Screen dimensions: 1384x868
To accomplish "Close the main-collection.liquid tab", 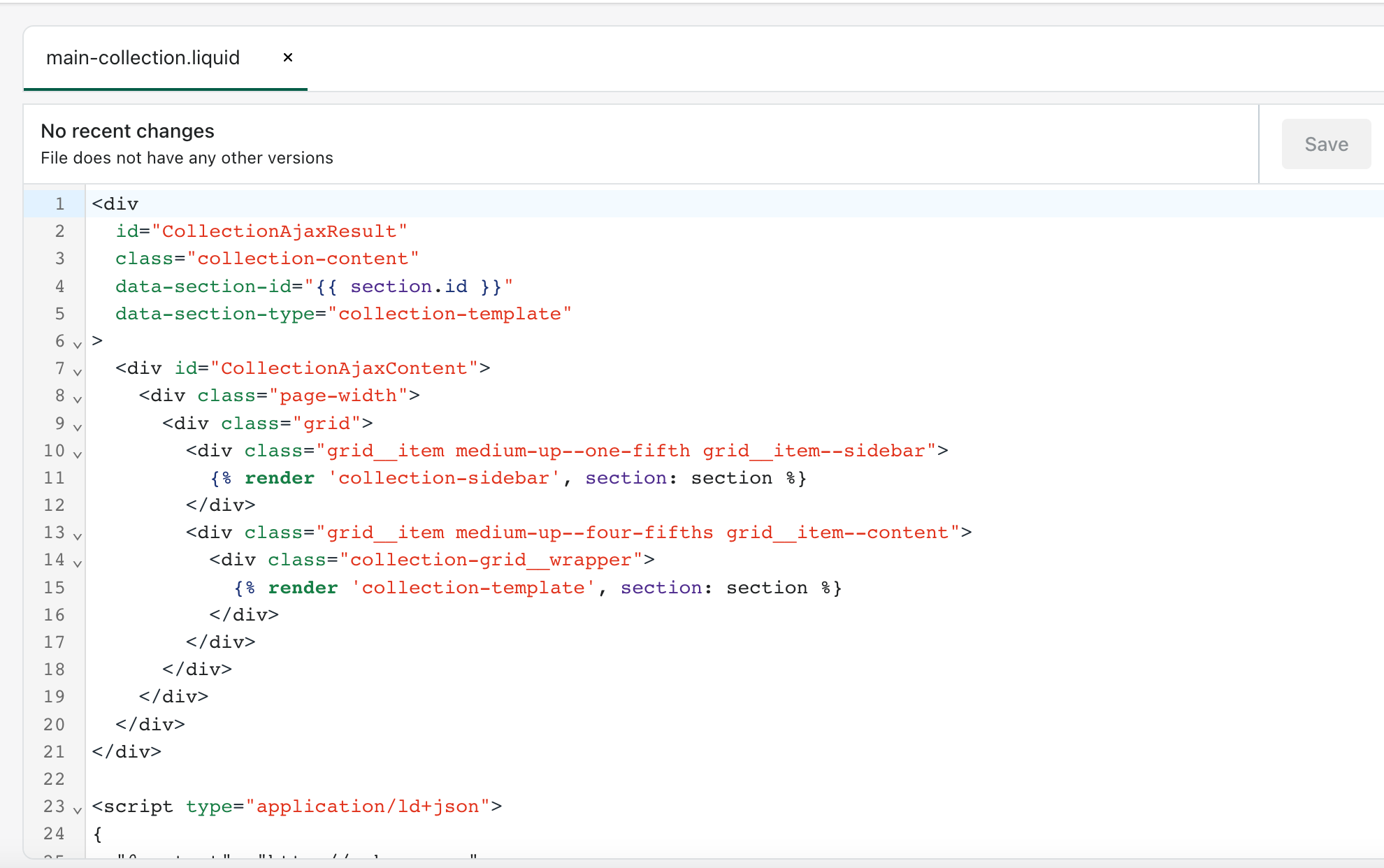I will (287, 57).
